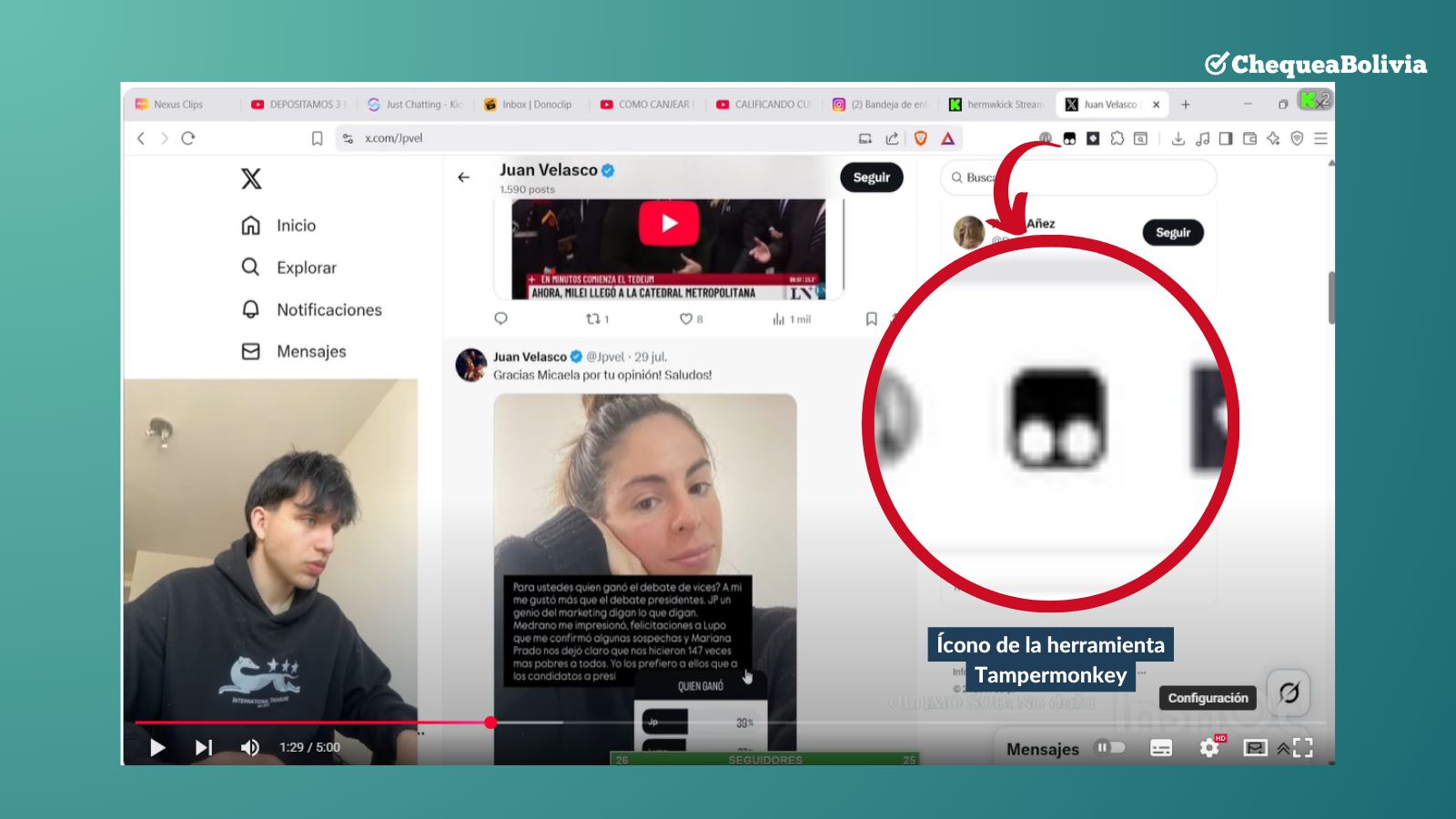The height and width of the screenshot is (819, 1456).
Task: Enter fullscreen mode
Action: (1304, 748)
